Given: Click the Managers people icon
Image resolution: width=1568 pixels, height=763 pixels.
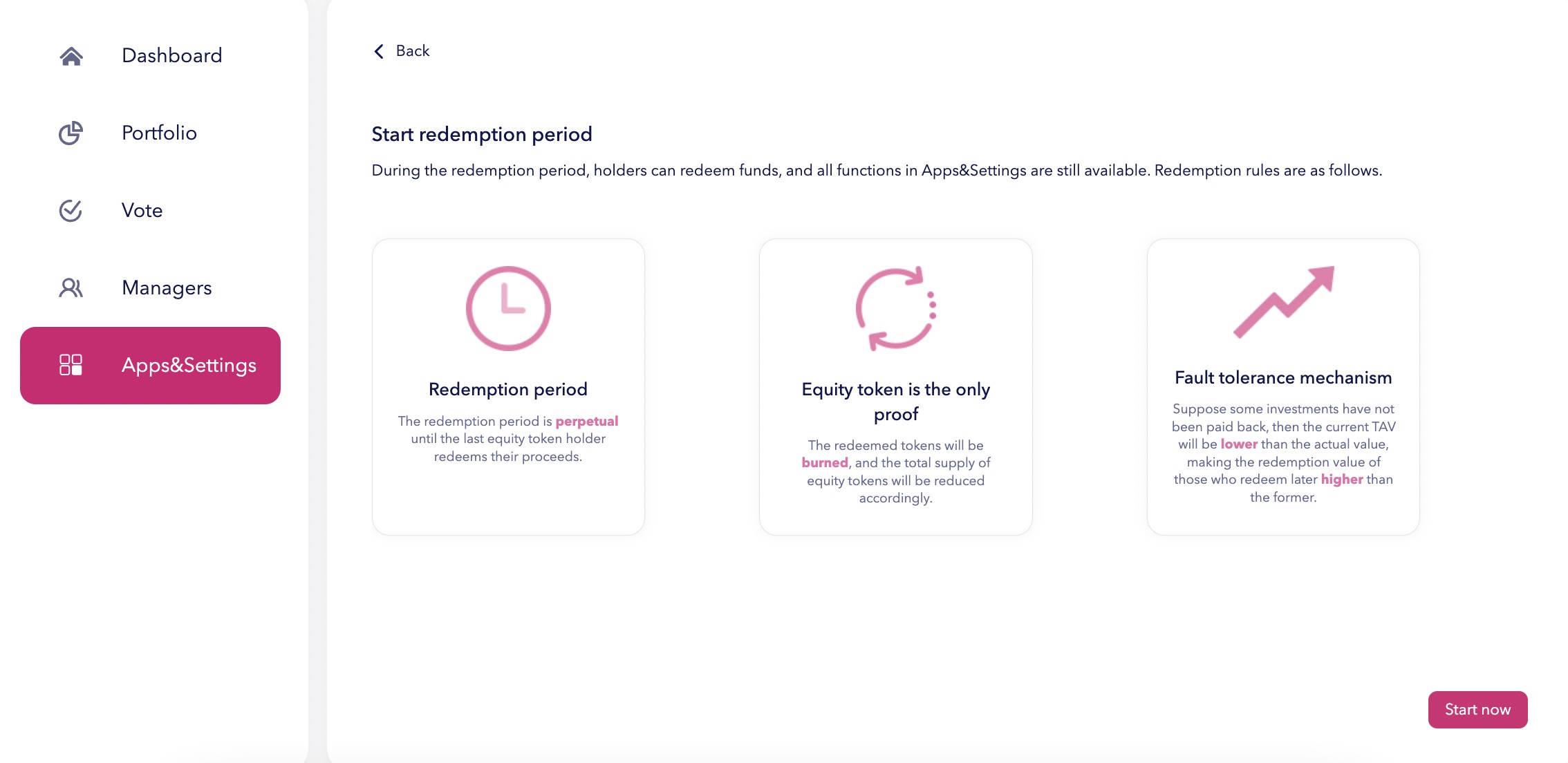Looking at the screenshot, I should 71,288.
